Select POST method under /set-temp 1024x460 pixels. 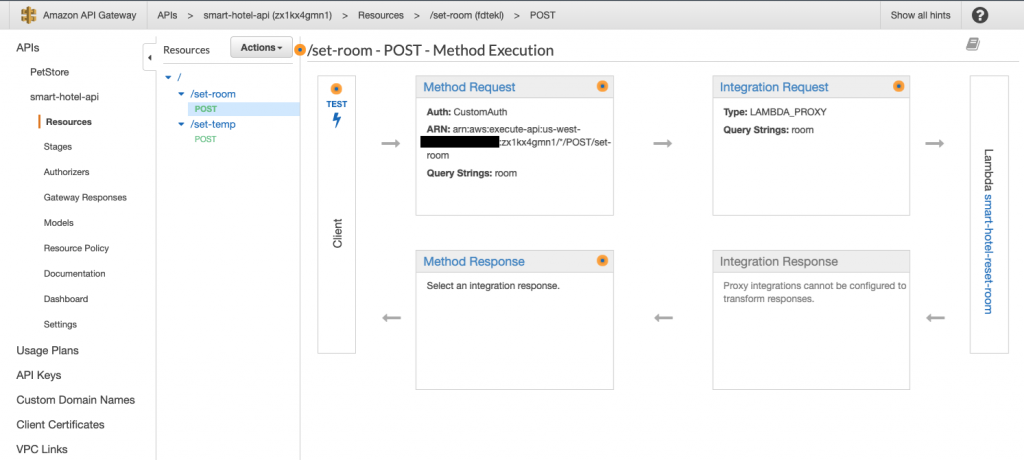pyautogui.click(x=206, y=139)
